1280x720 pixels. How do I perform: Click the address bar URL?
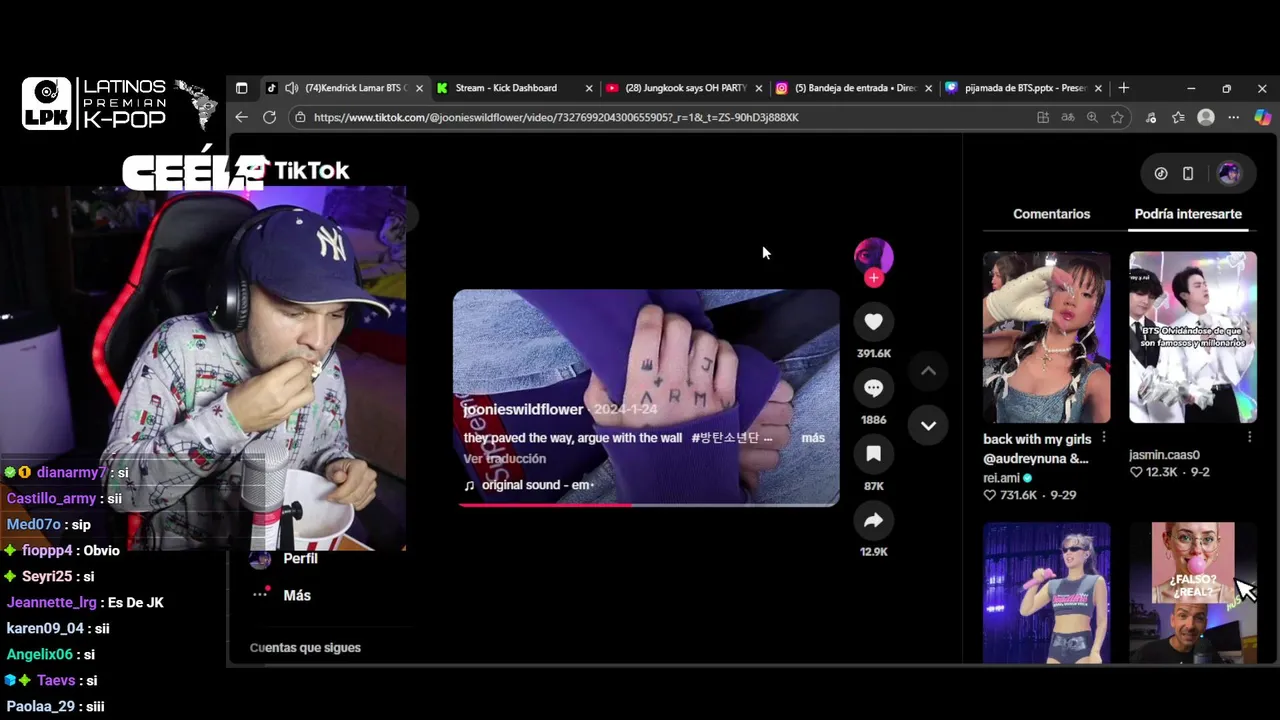click(x=556, y=117)
